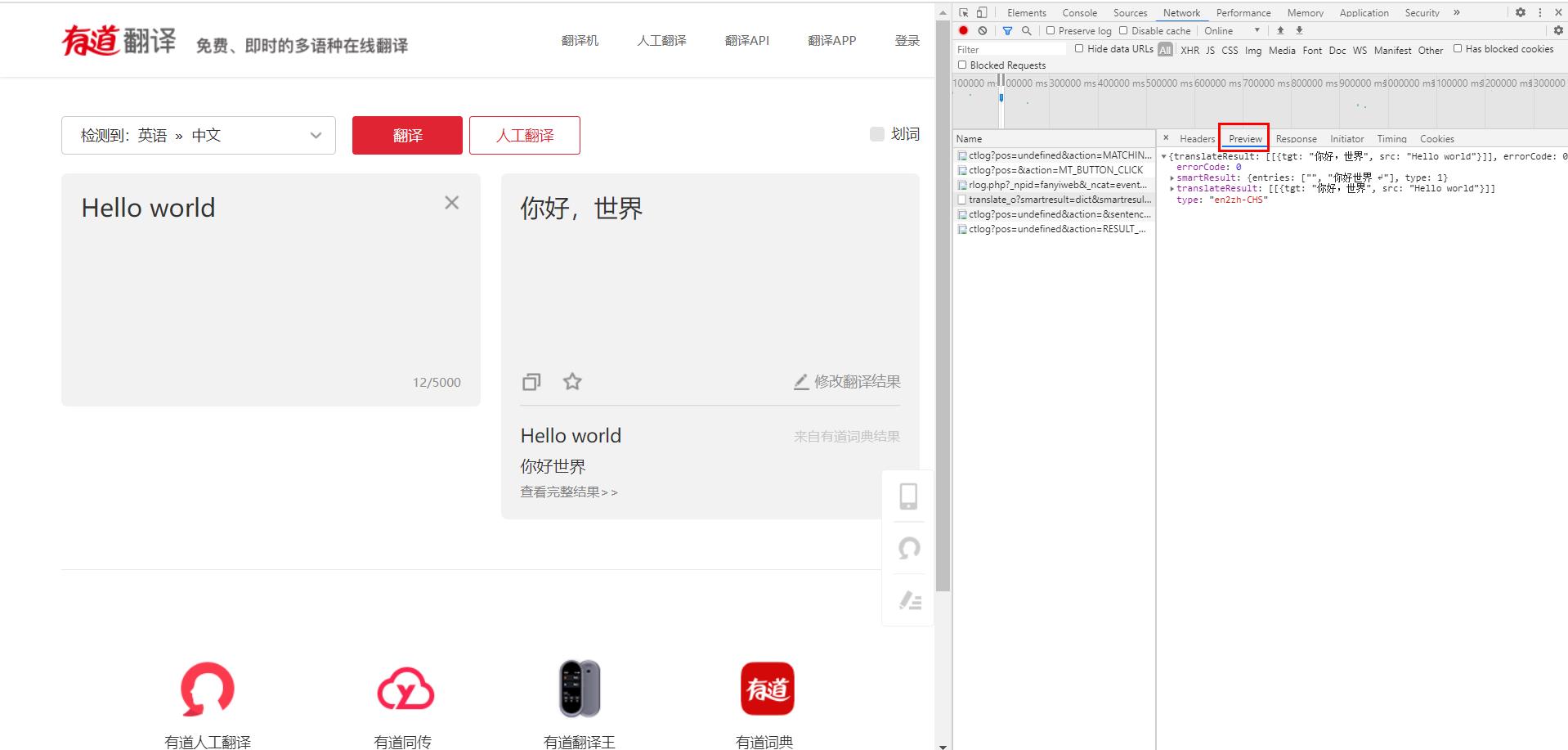This screenshot has width=1568, height=750.
Task: Collapse the root JSON object in Preview
Action: click(x=1164, y=156)
